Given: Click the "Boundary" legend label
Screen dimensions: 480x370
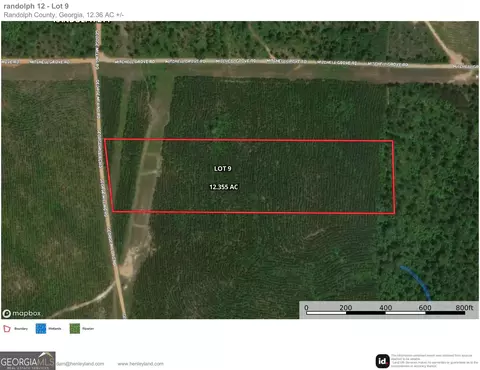Looking at the screenshot, I should point(21,329).
